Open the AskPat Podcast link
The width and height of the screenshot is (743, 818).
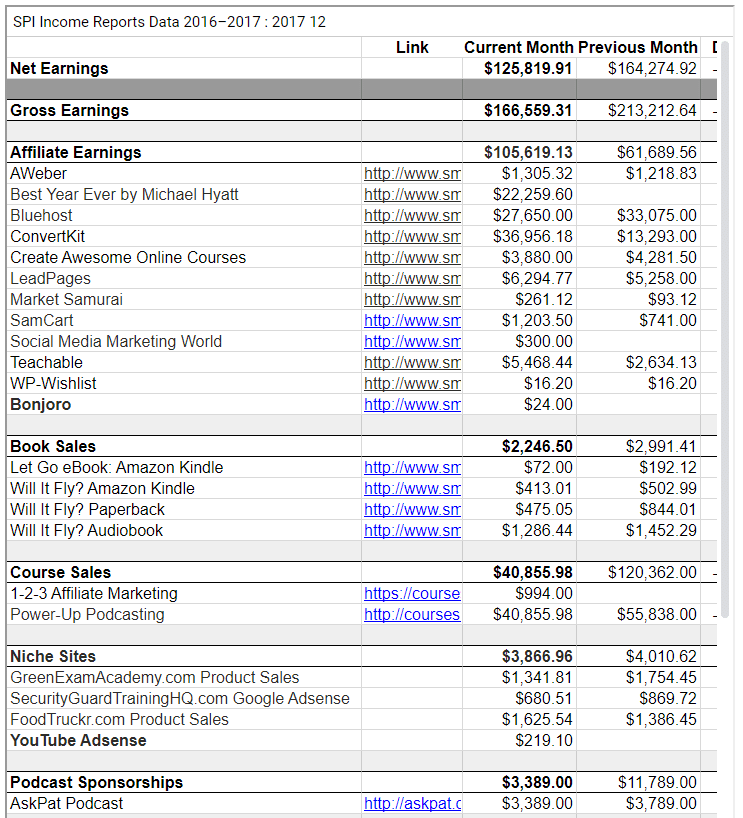tap(412, 803)
